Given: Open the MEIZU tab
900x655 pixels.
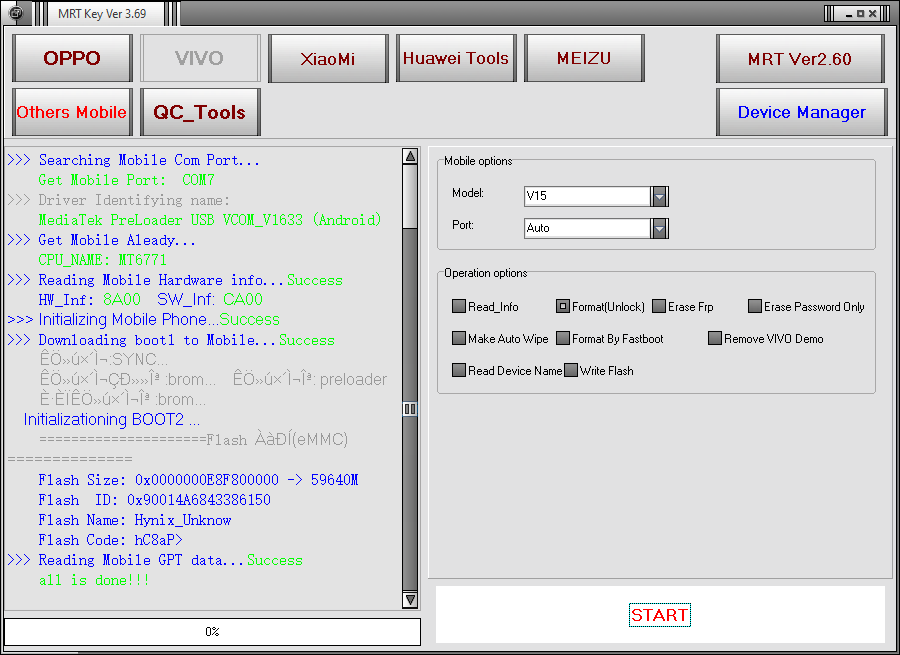Looking at the screenshot, I should [584, 58].
